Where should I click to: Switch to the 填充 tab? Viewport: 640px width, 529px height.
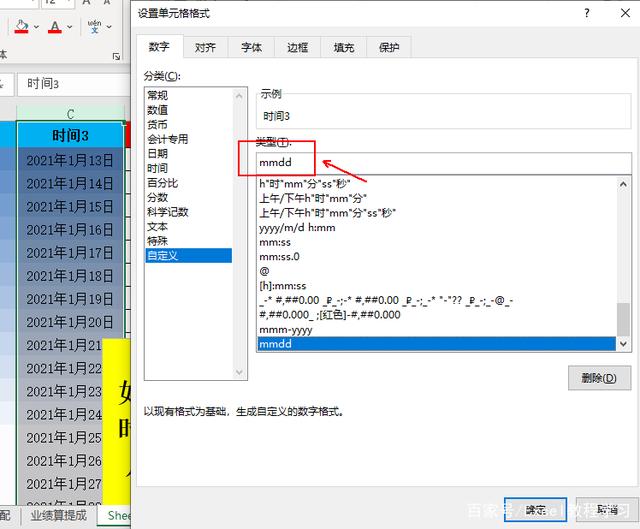tap(344, 48)
